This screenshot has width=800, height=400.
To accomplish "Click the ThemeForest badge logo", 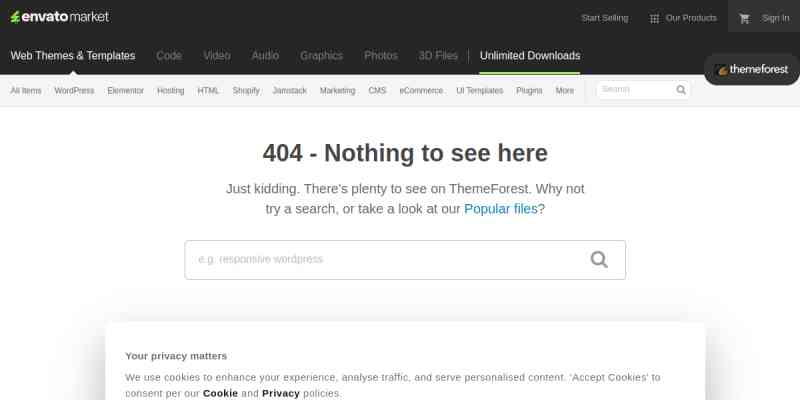I will tap(753, 69).
